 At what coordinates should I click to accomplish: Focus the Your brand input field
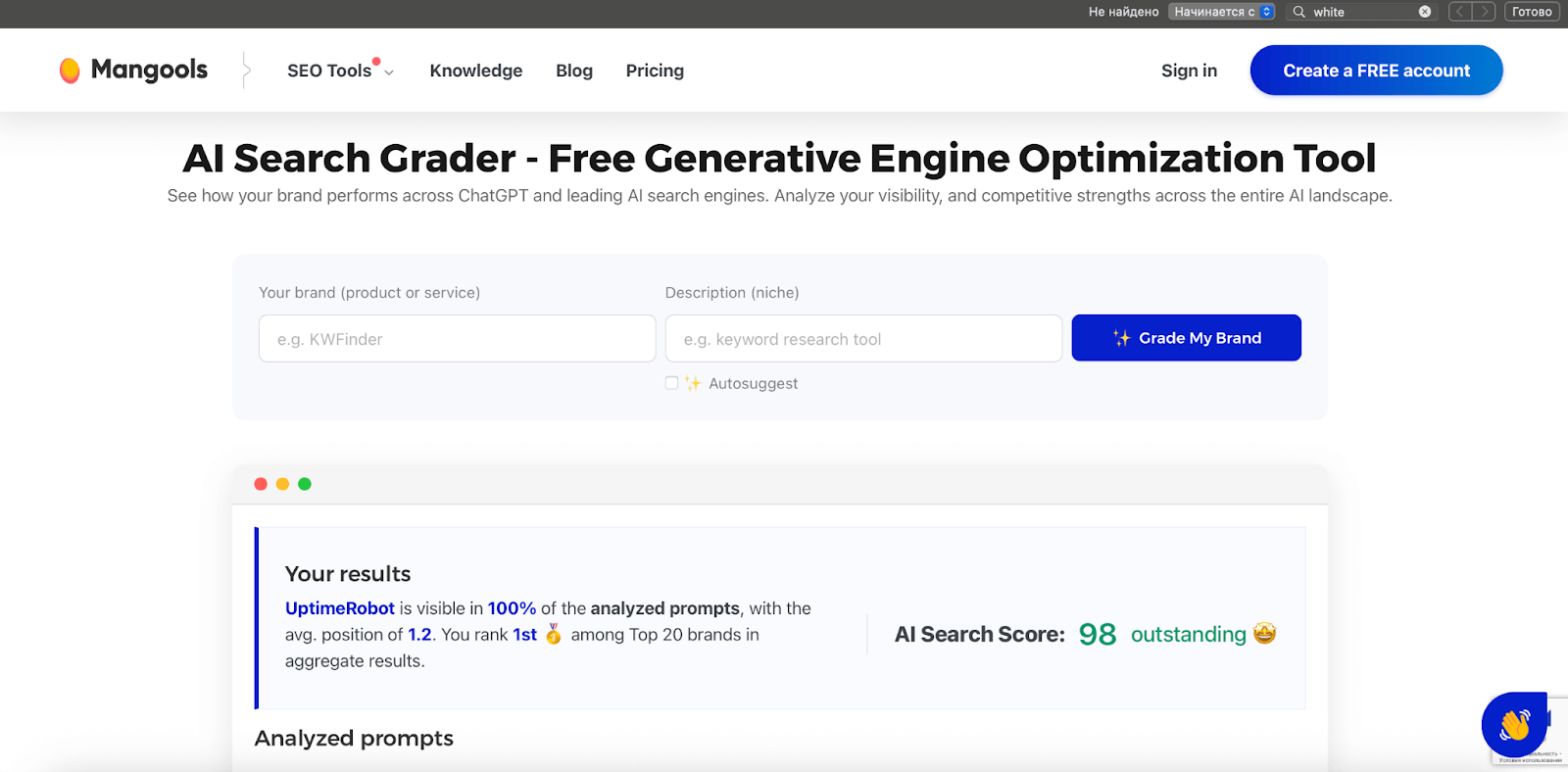[x=457, y=338]
